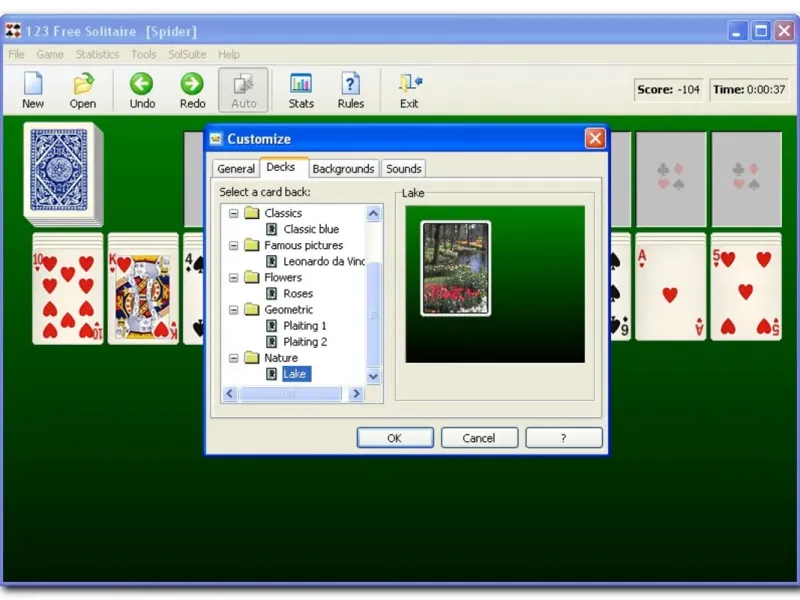Screen dimensions: 800x600
Task: Click the Auto toolbar button
Action: pyautogui.click(x=243, y=90)
